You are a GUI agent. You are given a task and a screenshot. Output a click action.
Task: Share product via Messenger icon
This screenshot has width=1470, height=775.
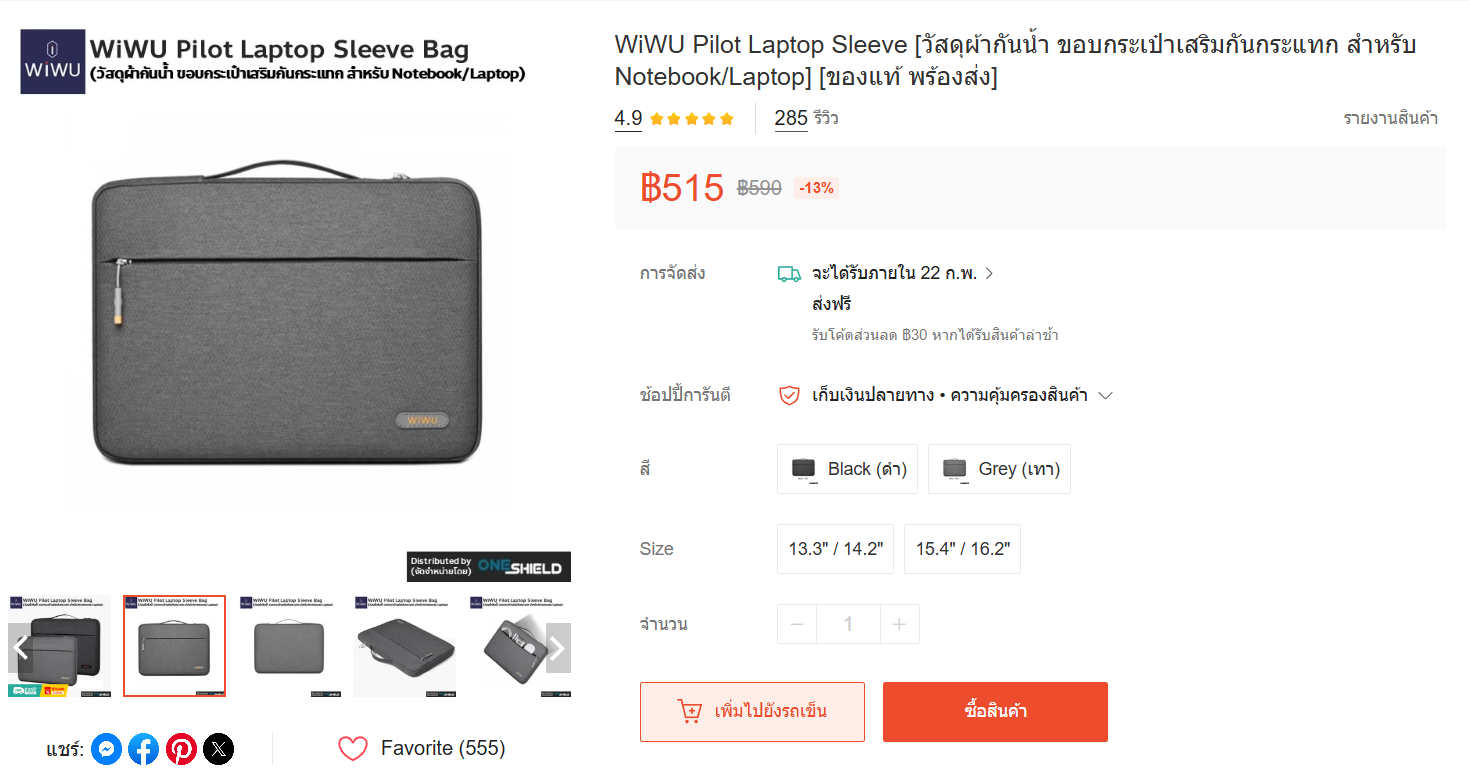107,749
